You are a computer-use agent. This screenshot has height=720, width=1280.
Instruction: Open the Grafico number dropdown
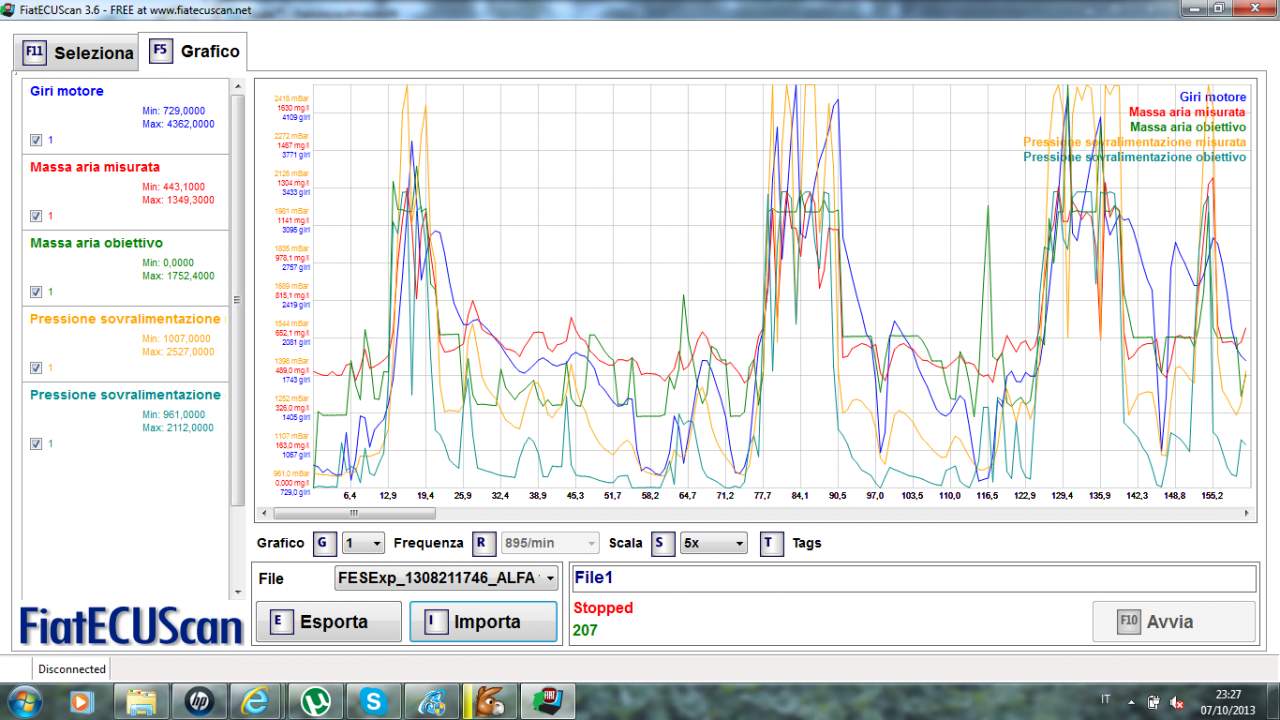pos(363,543)
